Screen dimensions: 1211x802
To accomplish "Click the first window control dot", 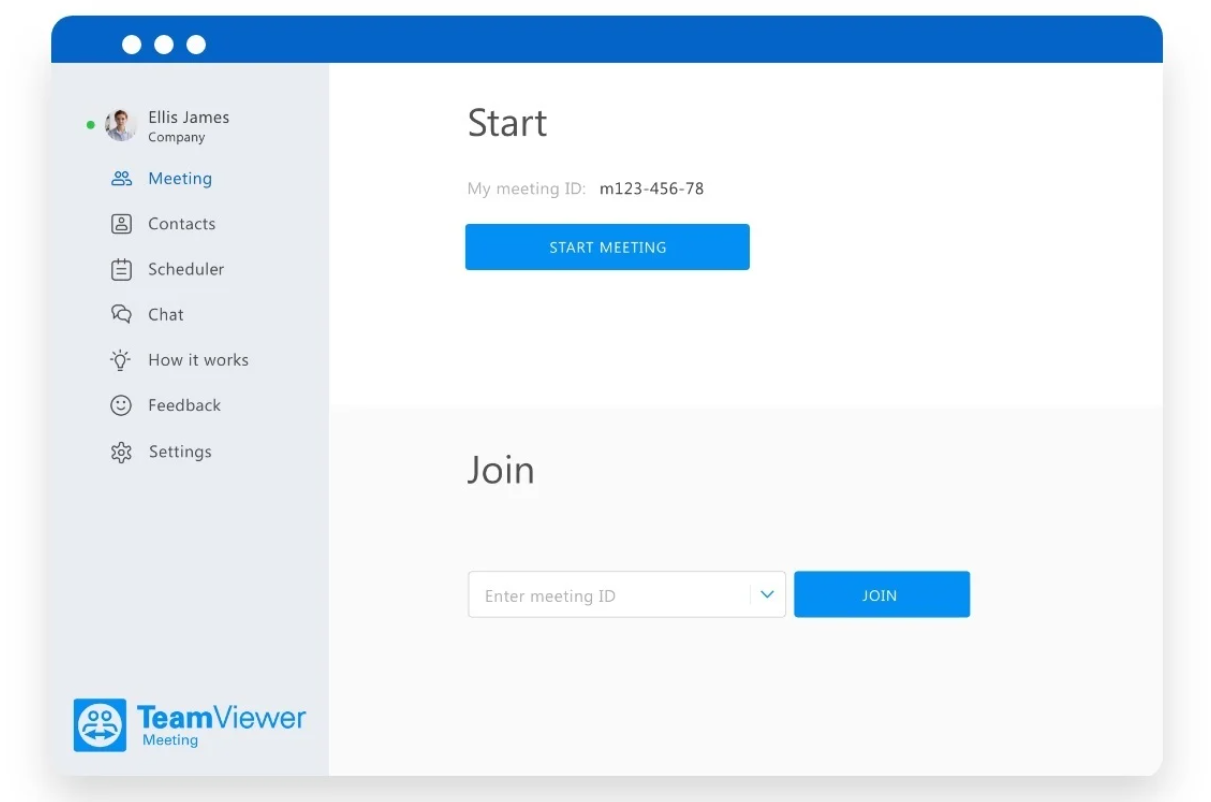I will [132, 44].
